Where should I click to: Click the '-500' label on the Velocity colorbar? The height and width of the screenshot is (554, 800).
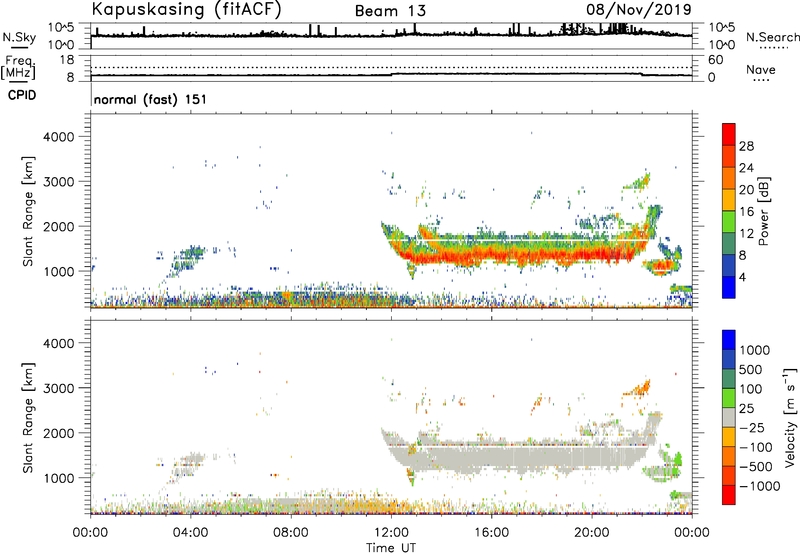click(x=756, y=467)
